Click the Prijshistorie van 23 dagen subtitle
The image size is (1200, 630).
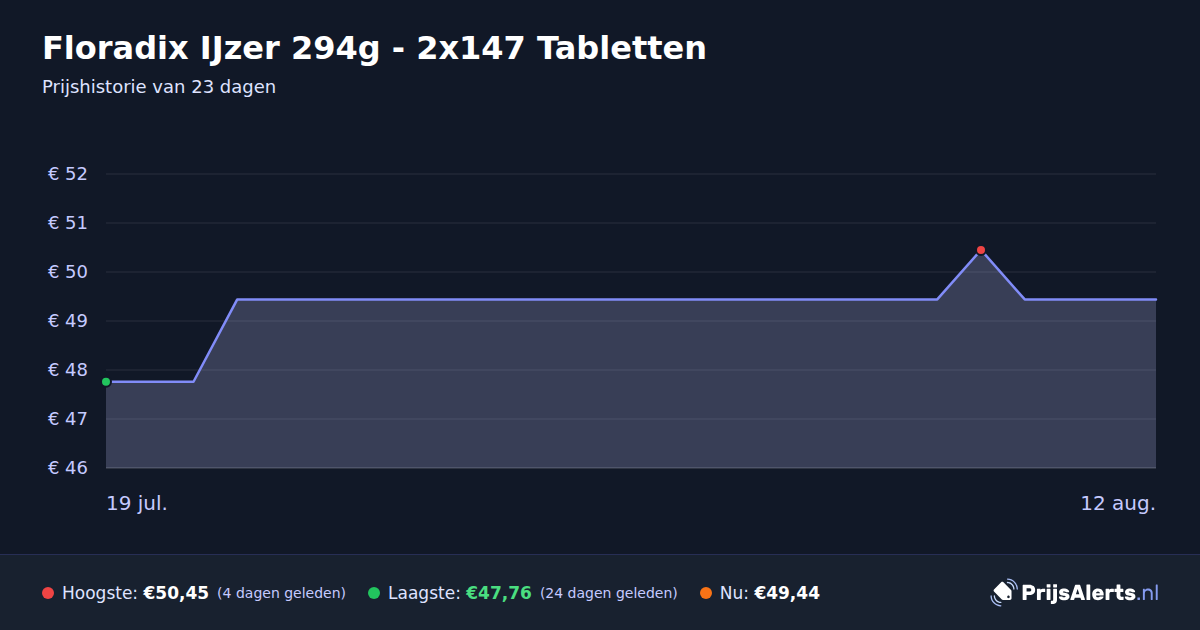[x=159, y=87]
